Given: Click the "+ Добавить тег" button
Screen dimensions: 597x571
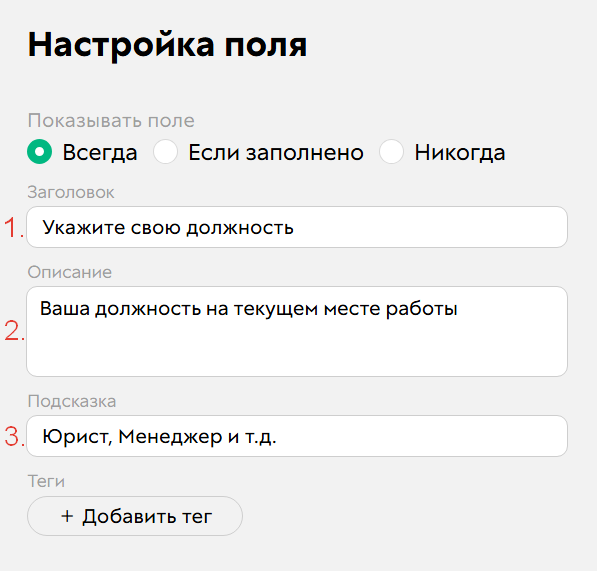Looking at the screenshot, I should (x=135, y=516).
